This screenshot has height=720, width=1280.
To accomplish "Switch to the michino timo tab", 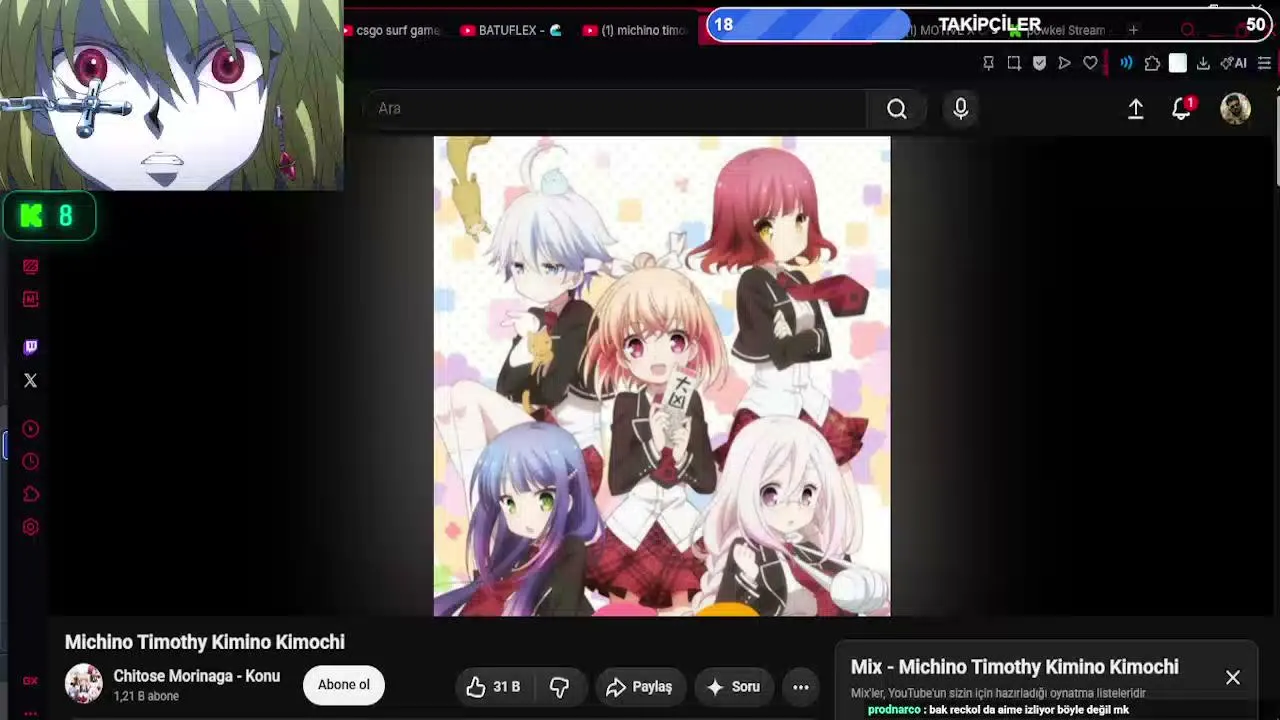I will click(x=636, y=30).
